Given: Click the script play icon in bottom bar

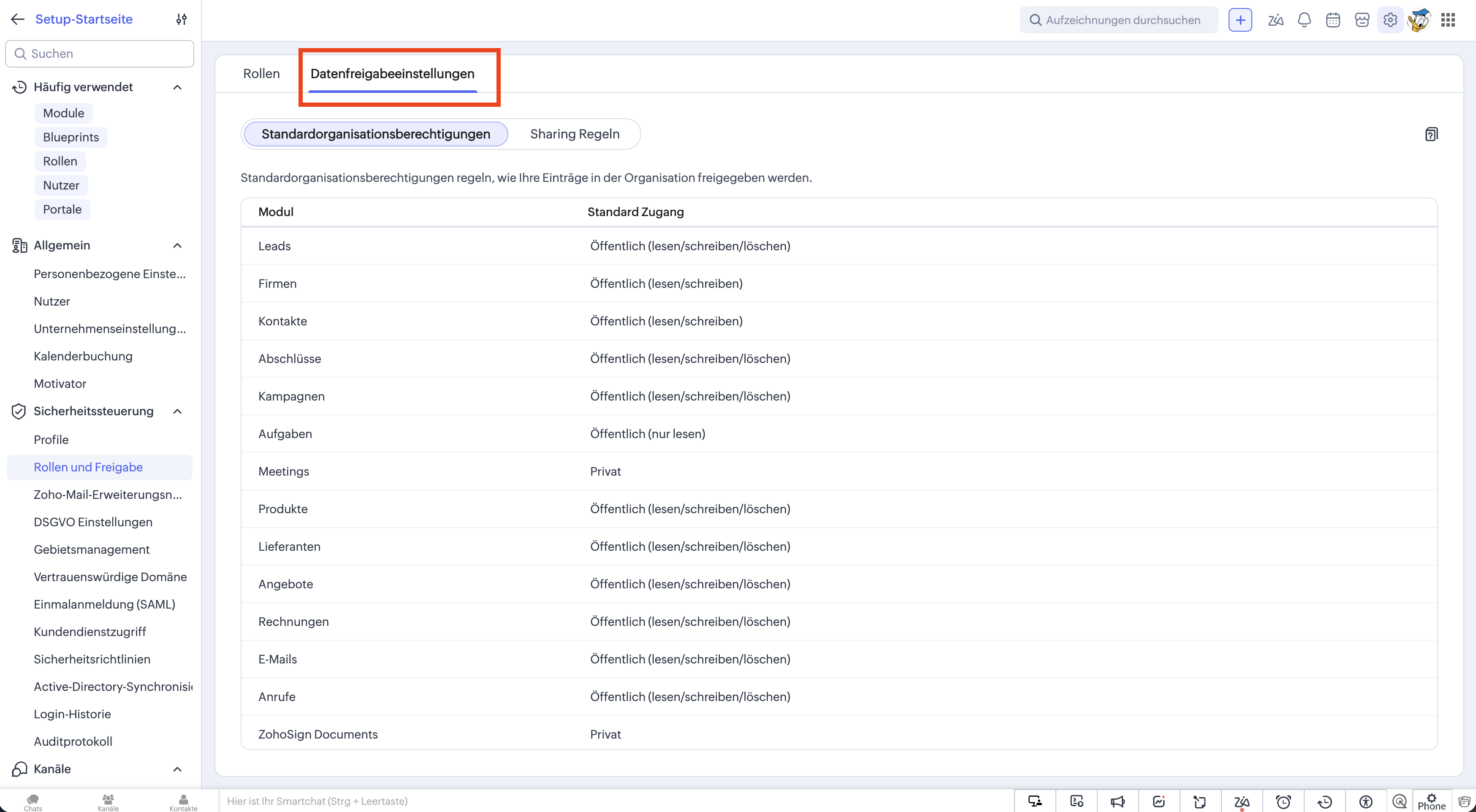Looking at the screenshot, I should [x=1077, y=801].
